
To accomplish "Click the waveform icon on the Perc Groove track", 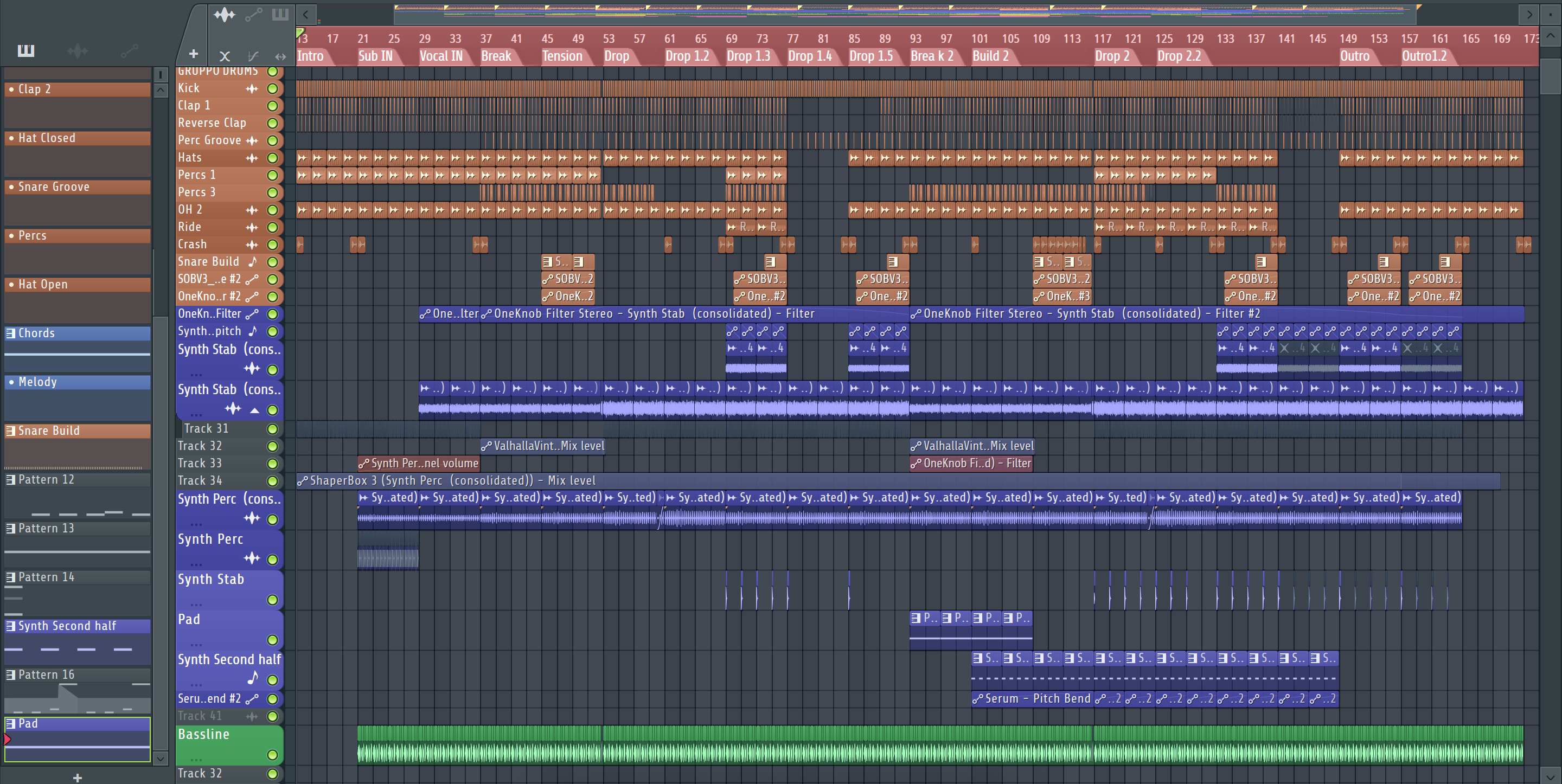I will pyautogui.click(x=252, y=140).
